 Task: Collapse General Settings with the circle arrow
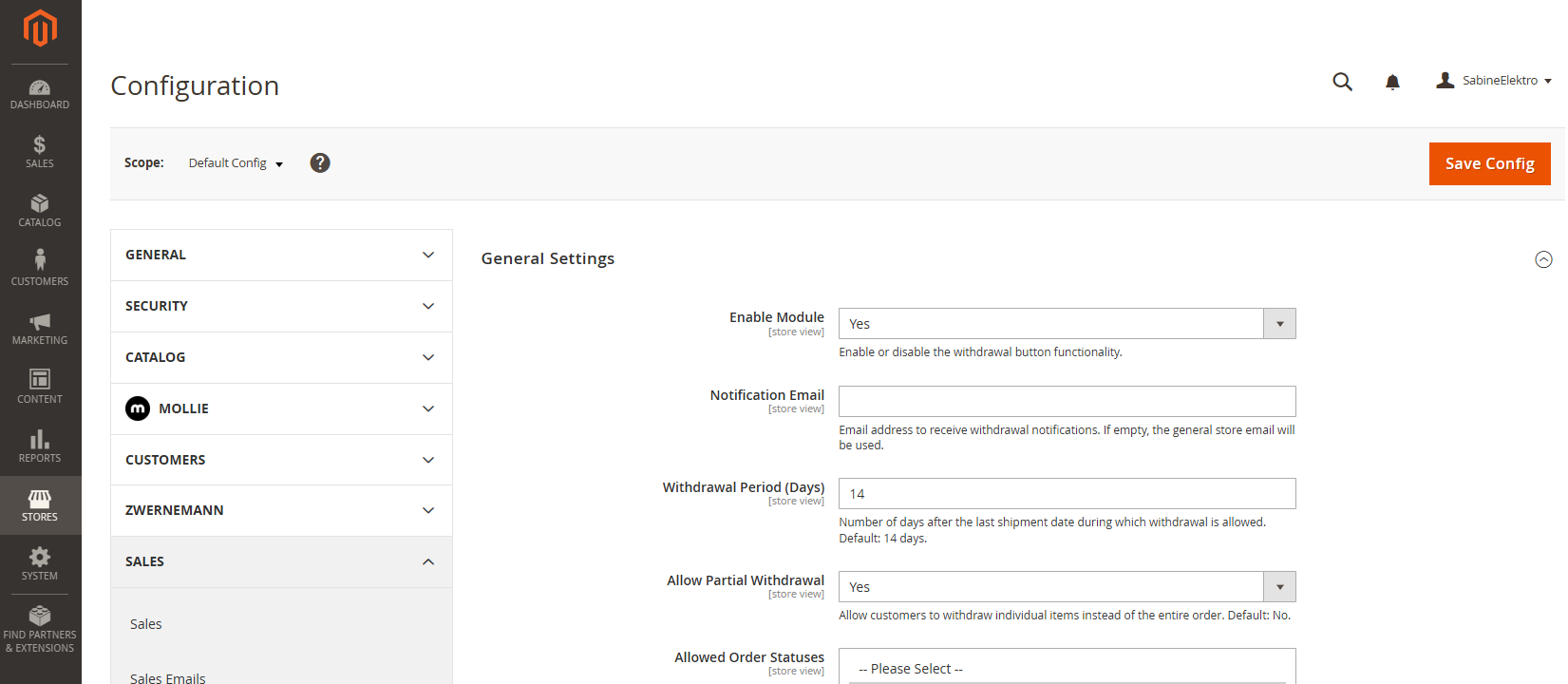click(x=1543, y=259)
